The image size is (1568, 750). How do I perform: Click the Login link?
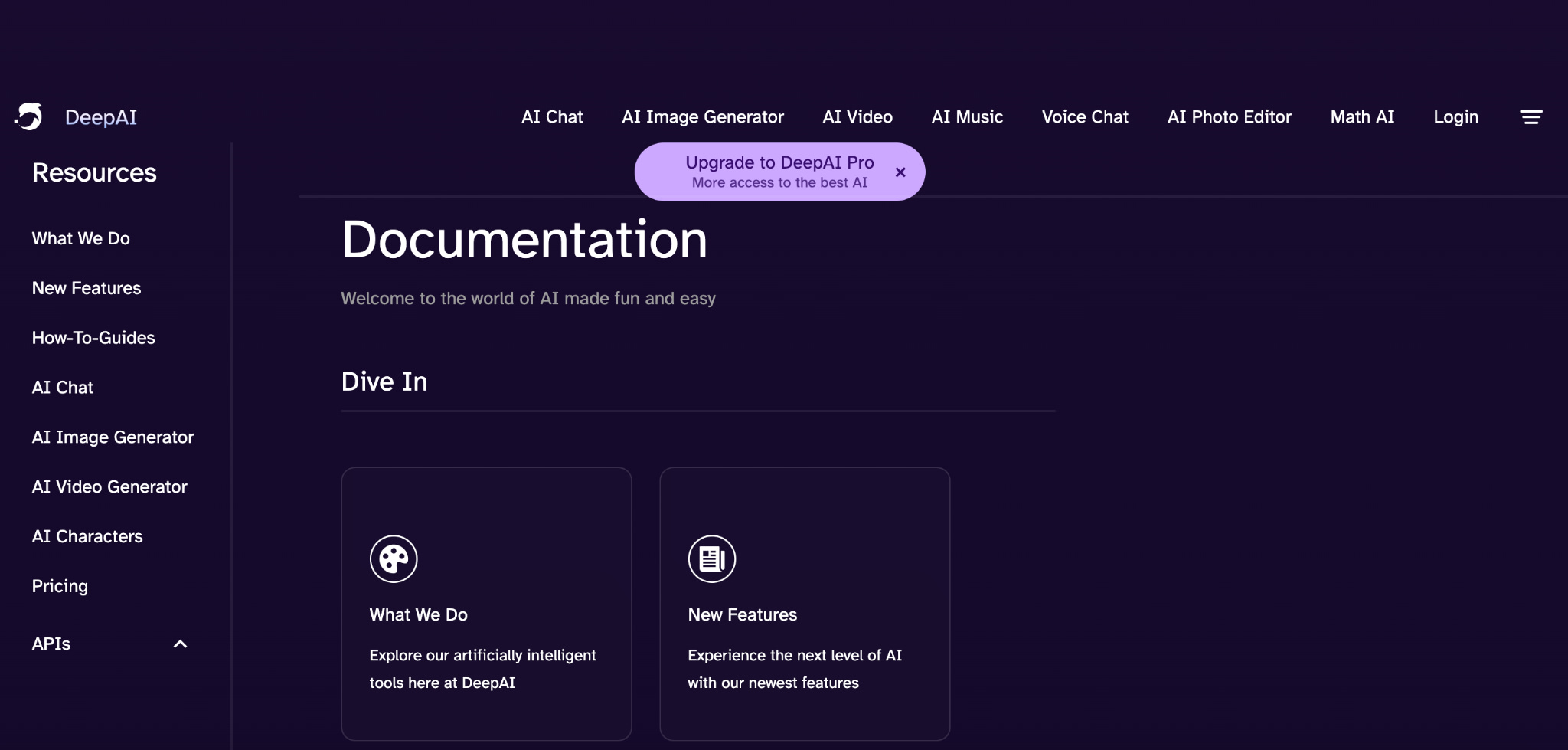point(1455,116)
